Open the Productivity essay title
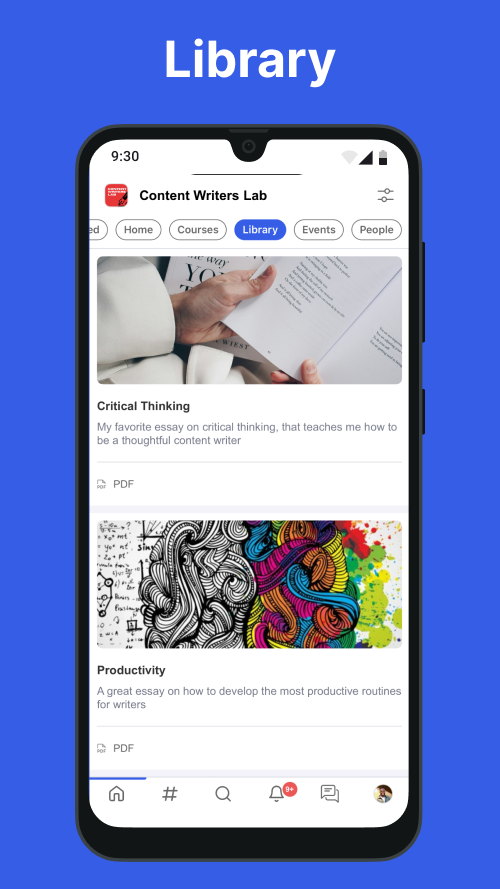The width and height of the screenshot is (500, 889). pos(131,670)
